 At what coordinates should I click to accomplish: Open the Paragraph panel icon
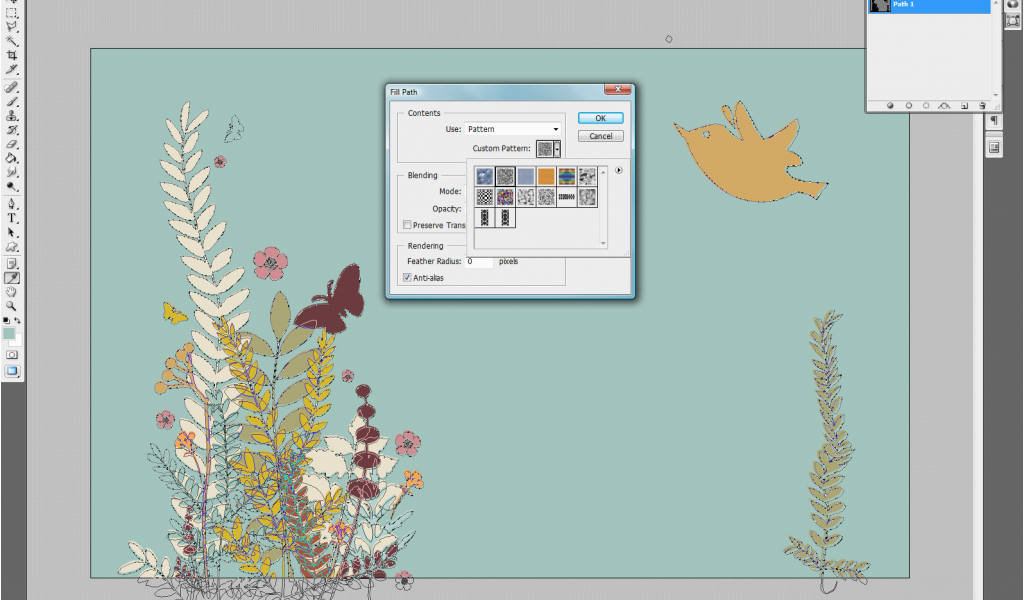995,121
